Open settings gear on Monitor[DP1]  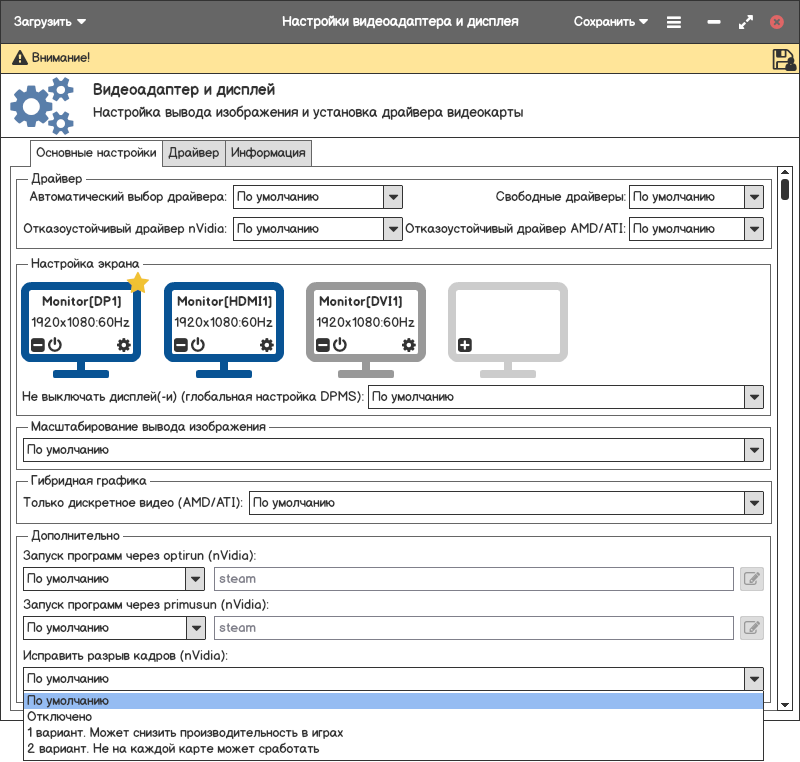click(x=124, y=345)
